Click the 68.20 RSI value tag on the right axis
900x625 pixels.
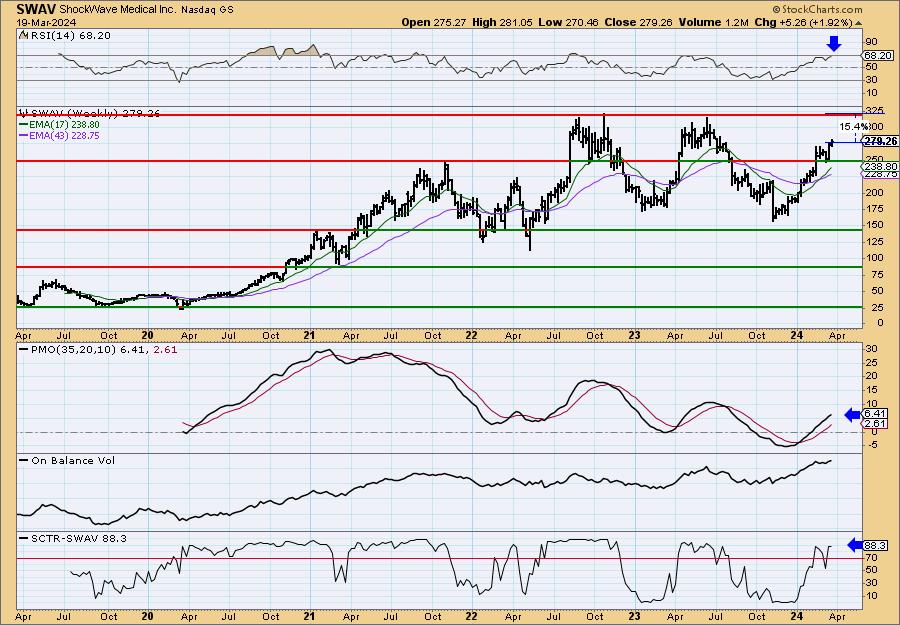tap(879, 56)
